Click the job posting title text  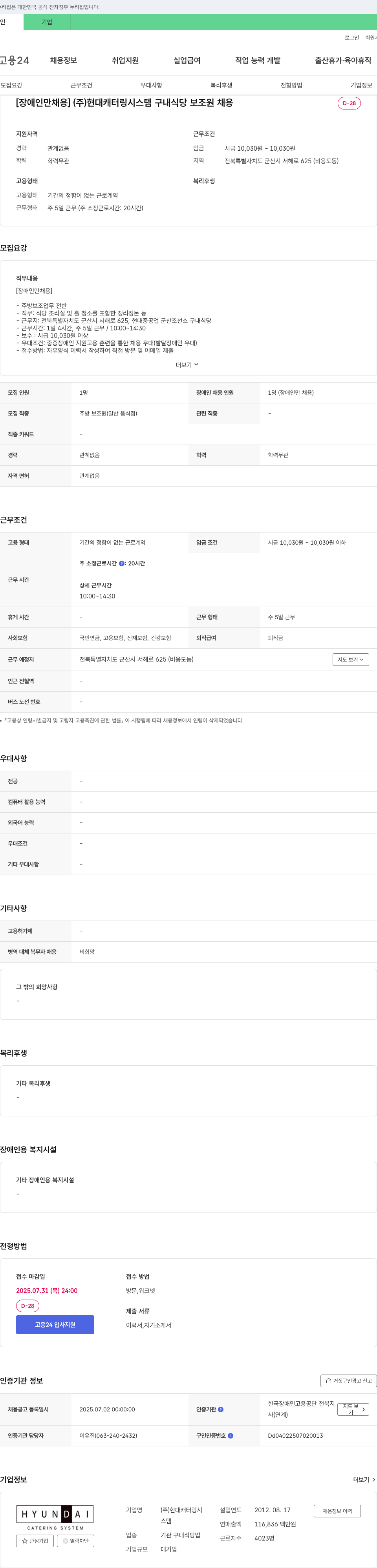click(124, 103)
